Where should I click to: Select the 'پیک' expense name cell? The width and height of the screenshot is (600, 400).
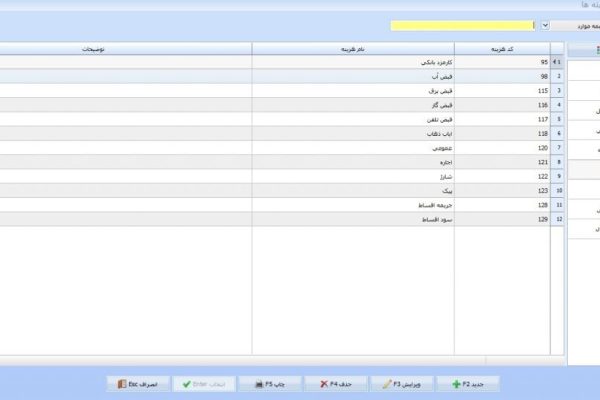[x=353, y=191]
